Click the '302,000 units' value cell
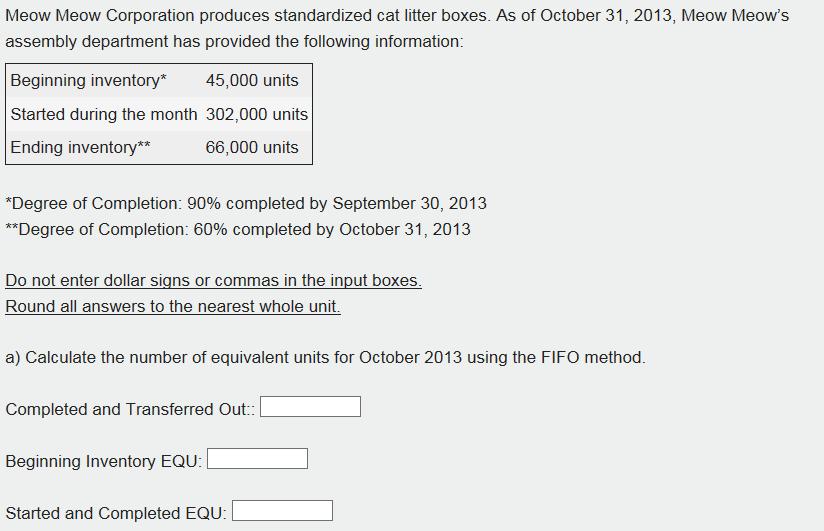 pyautogui.click(x=257, y=114)
